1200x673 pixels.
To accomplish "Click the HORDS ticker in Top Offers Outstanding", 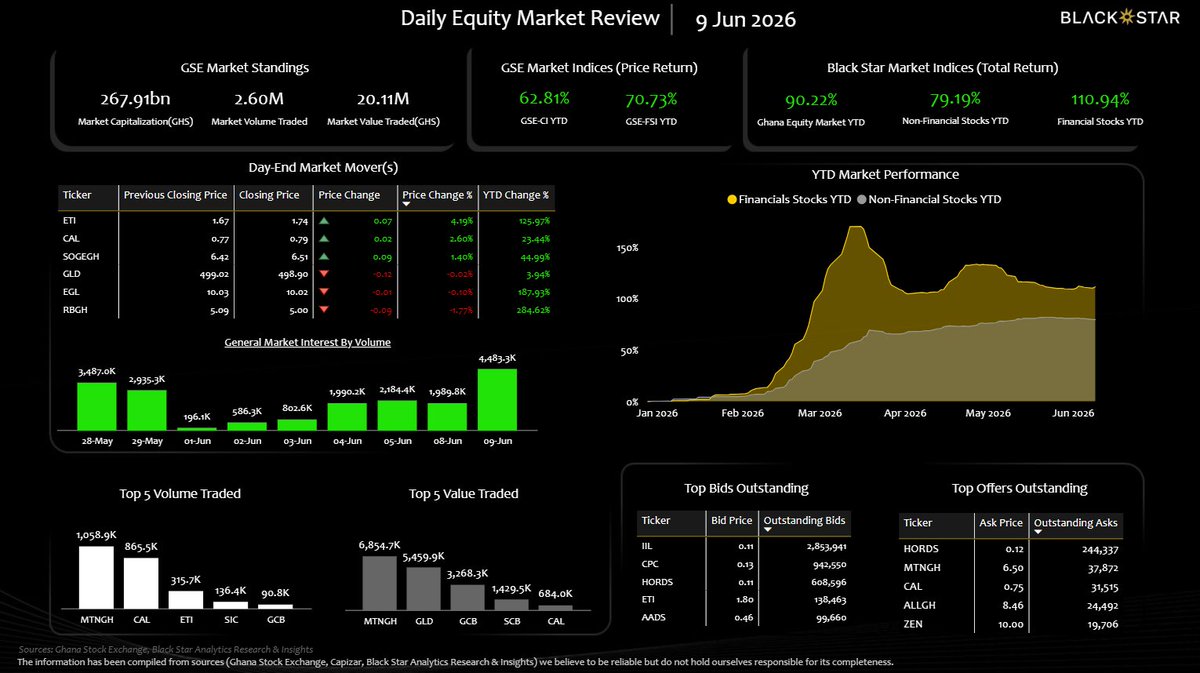I will (x=921, y=549).
